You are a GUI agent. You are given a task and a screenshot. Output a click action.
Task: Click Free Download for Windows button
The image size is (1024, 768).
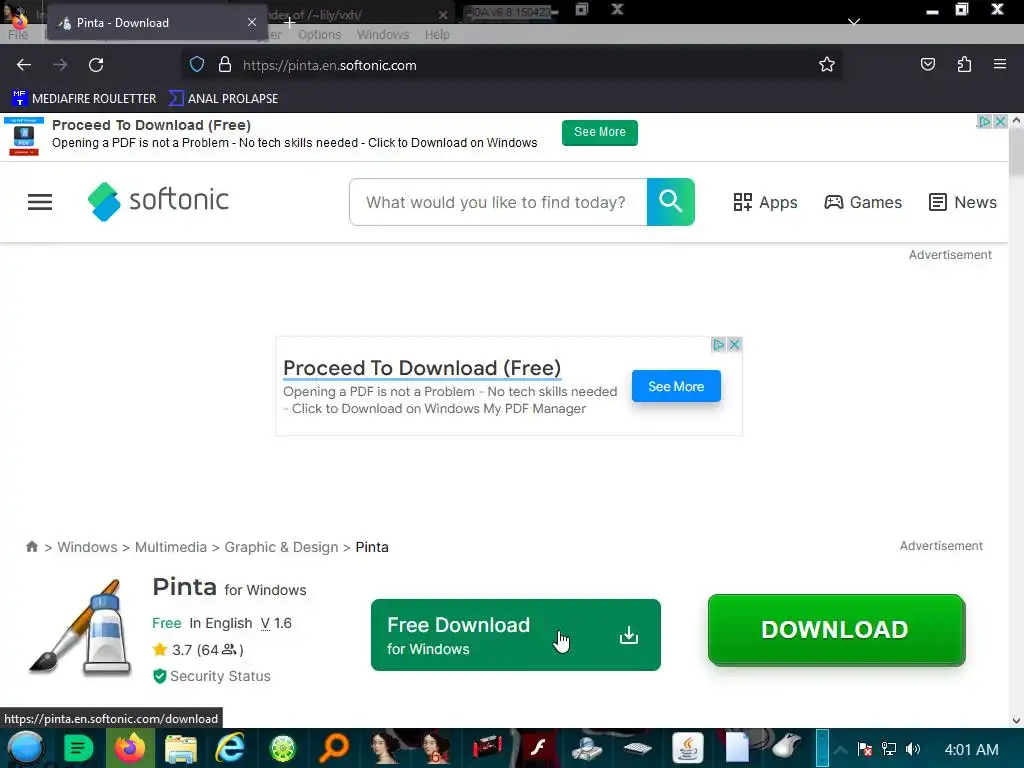tap(515, 635)
